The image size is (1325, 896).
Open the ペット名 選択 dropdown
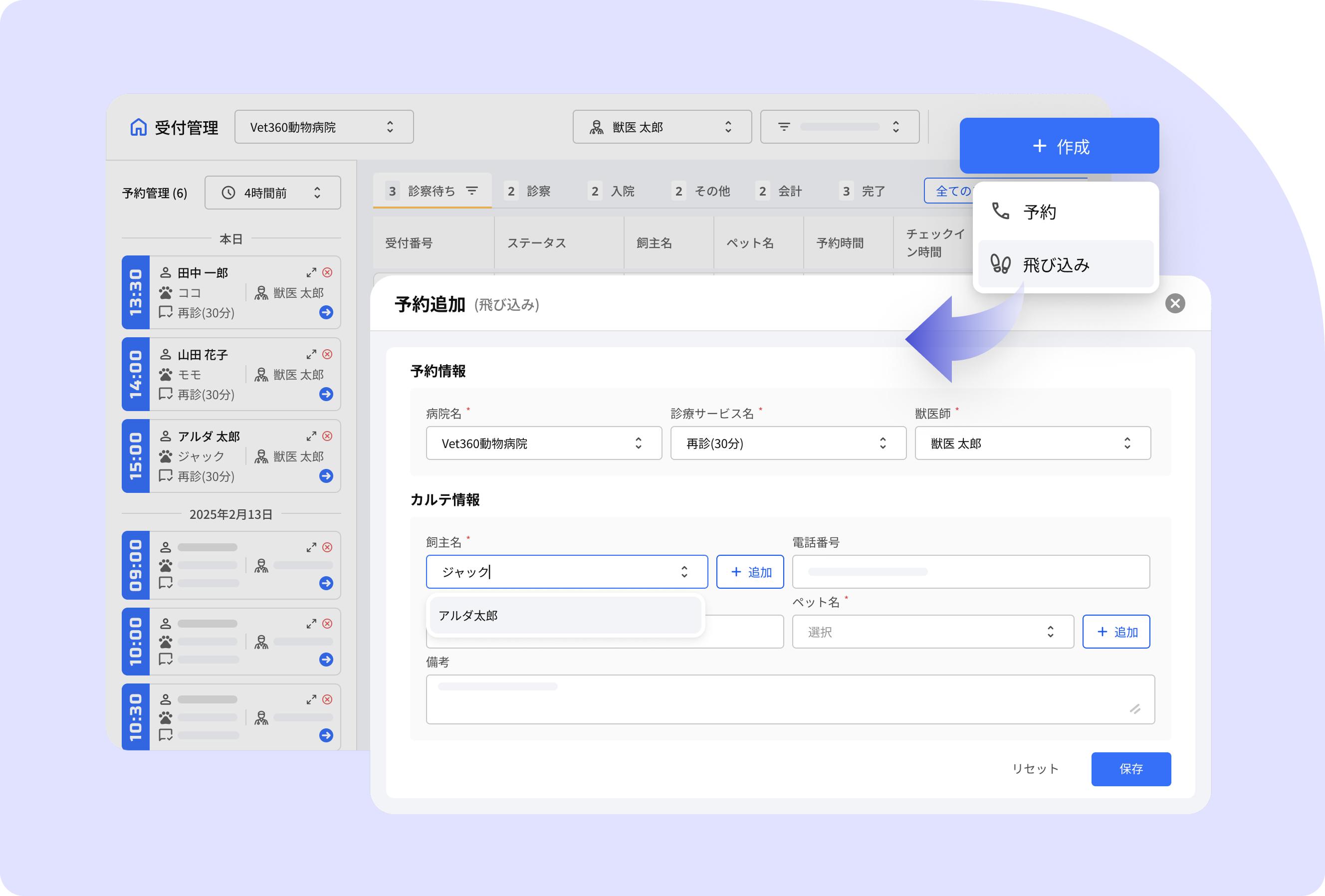click(x=933, y=632)
